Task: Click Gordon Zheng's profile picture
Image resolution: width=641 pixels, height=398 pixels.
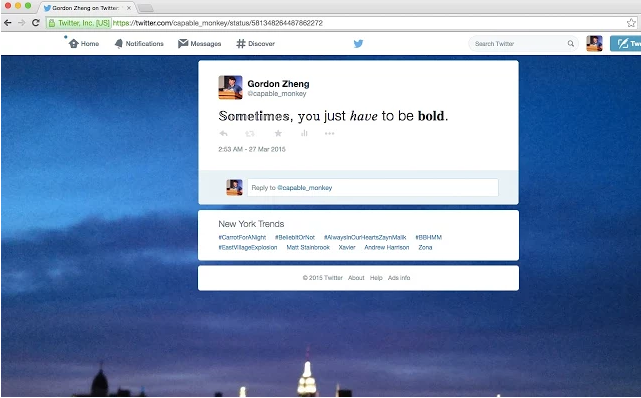Action: tap(230, 87)
